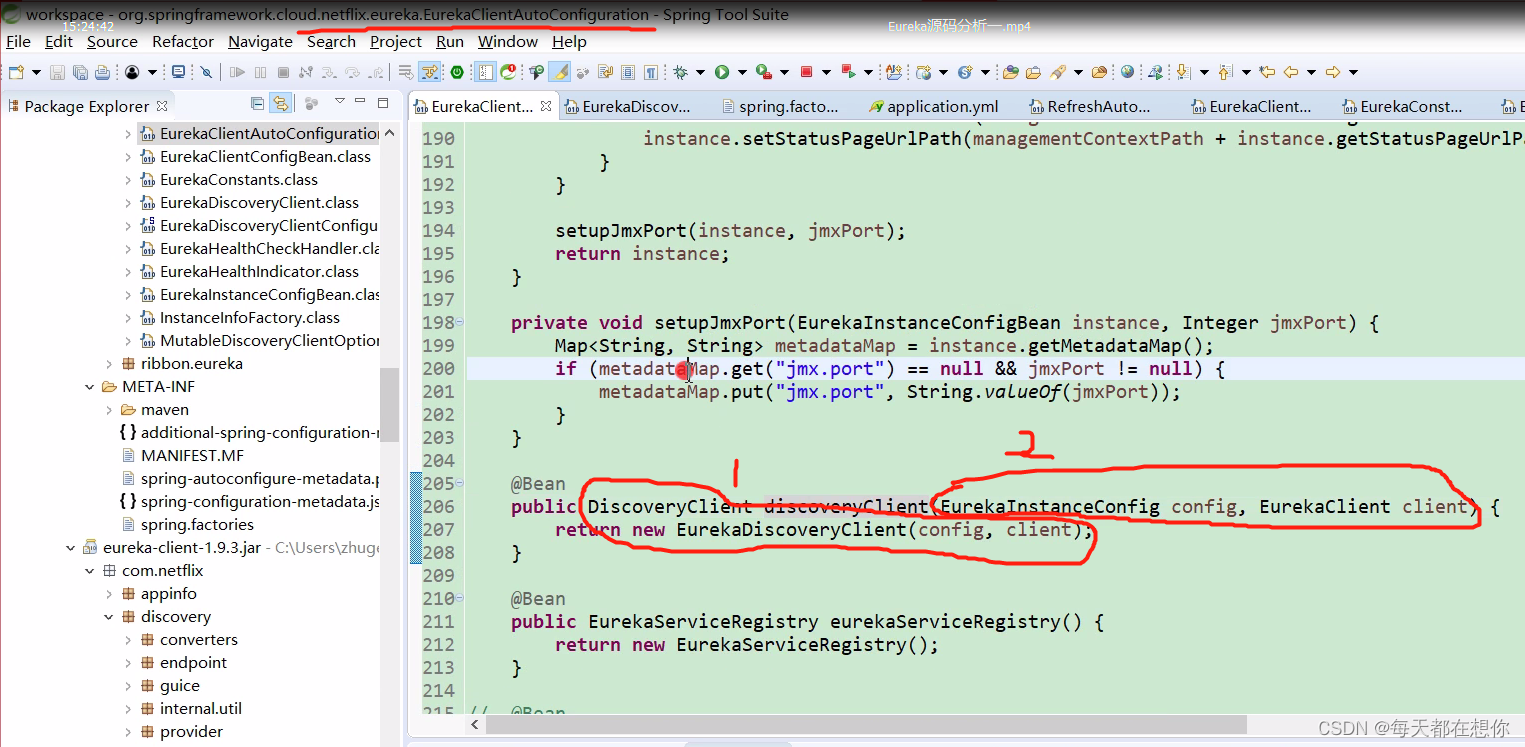Click the Back navigation arrow icon
The height and width of the screenshot is (747, 1525).
(1291, 72)
